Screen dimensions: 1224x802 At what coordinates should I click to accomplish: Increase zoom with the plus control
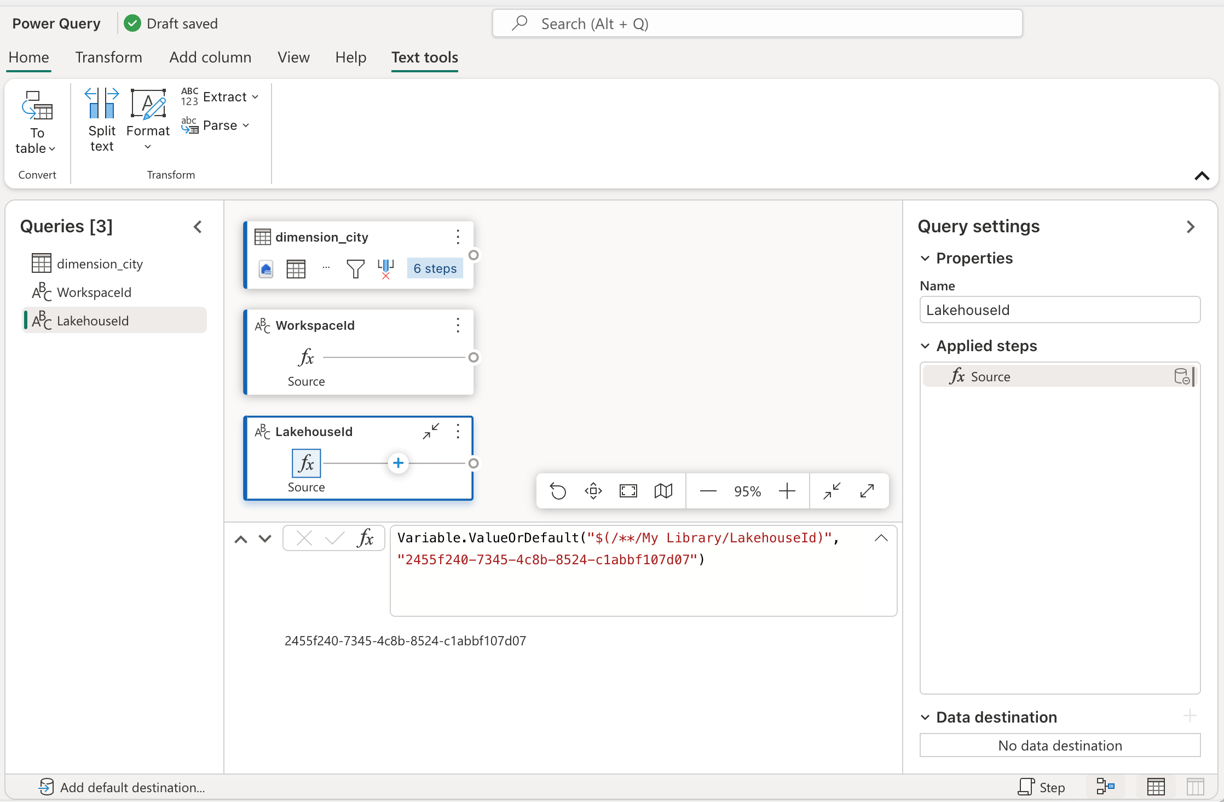787,491
